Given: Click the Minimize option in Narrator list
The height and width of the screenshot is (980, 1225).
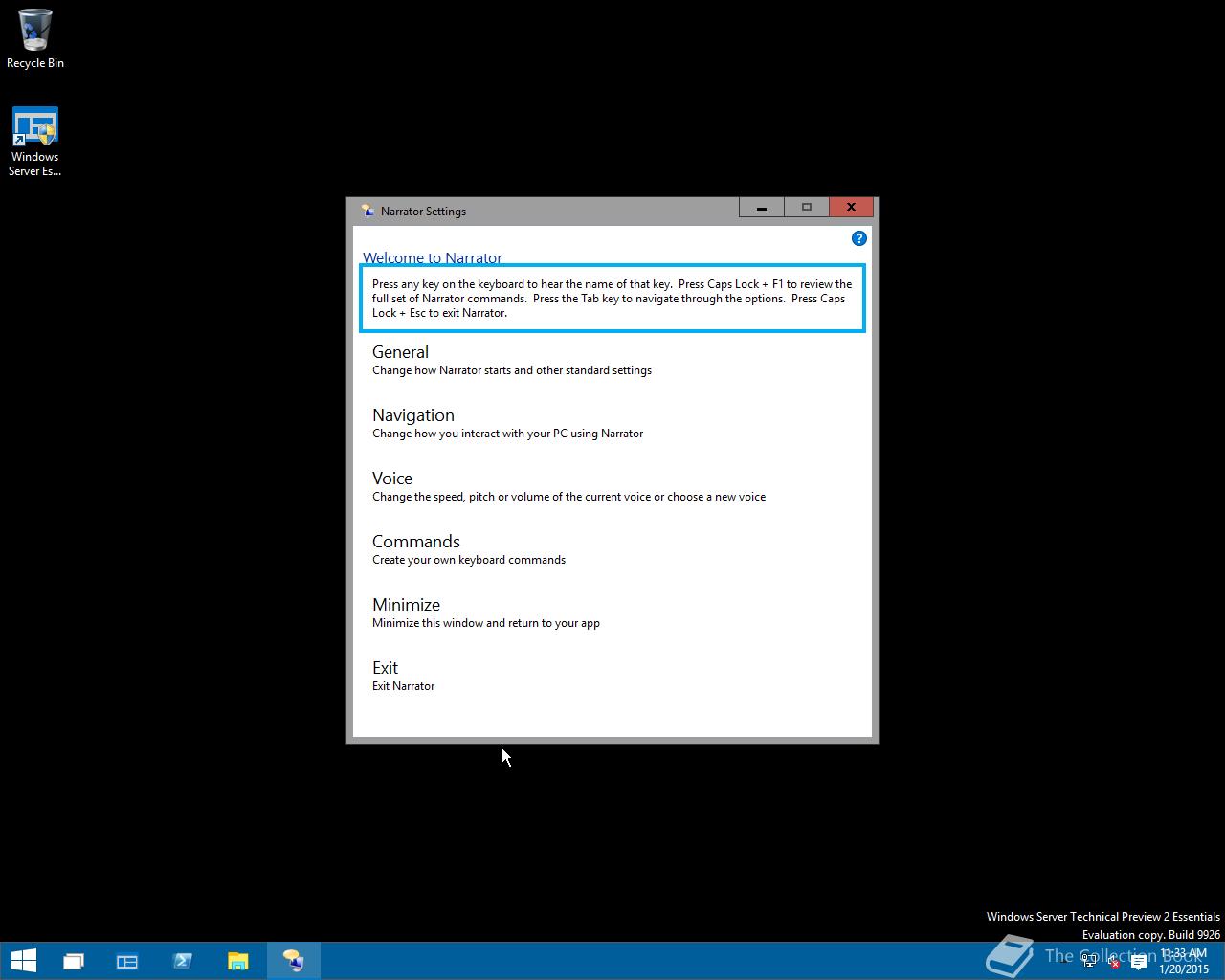Looking at the screenshot, I should coord(406,605).
